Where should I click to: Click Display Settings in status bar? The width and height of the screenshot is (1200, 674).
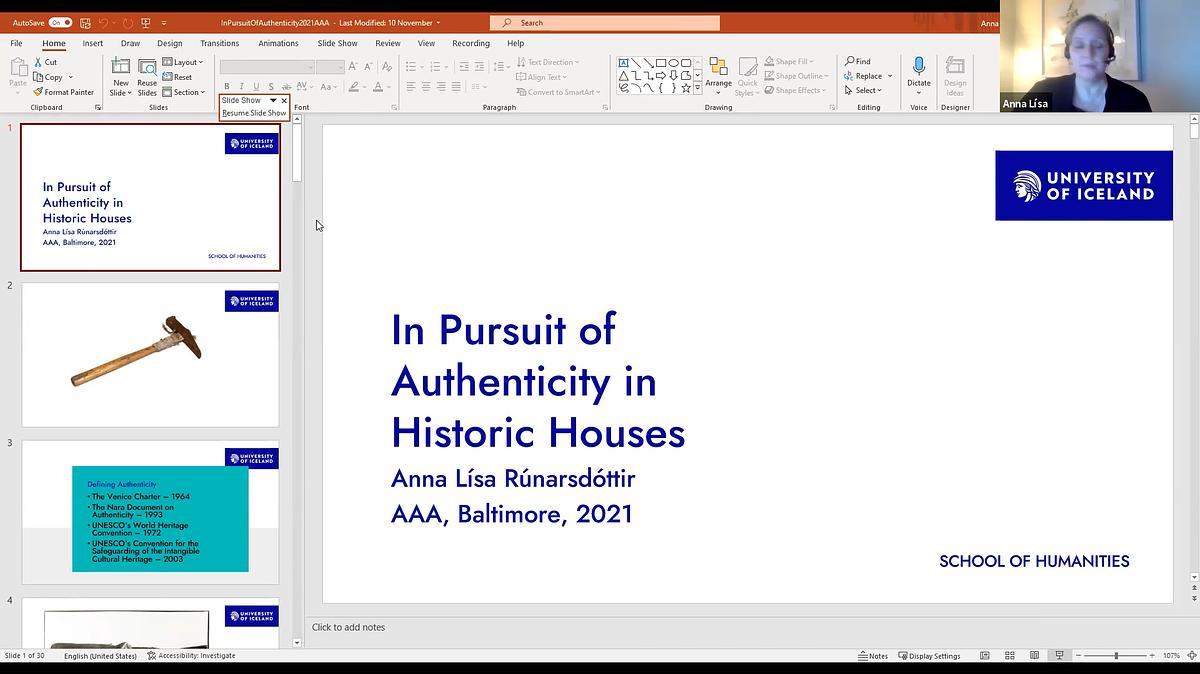click(x=929, y=656)
